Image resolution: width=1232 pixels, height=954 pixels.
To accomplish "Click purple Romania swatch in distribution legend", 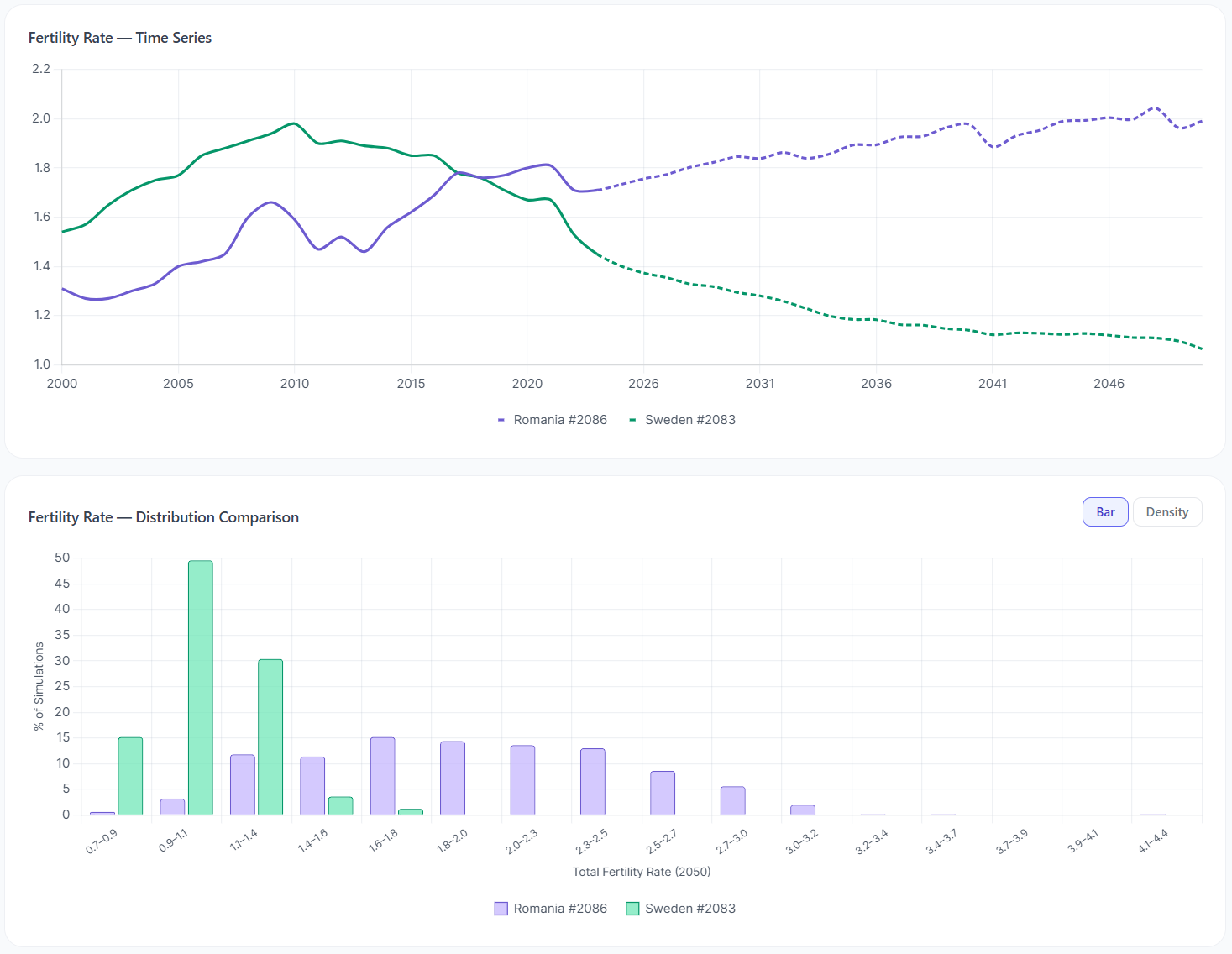I will coord(501,909).
